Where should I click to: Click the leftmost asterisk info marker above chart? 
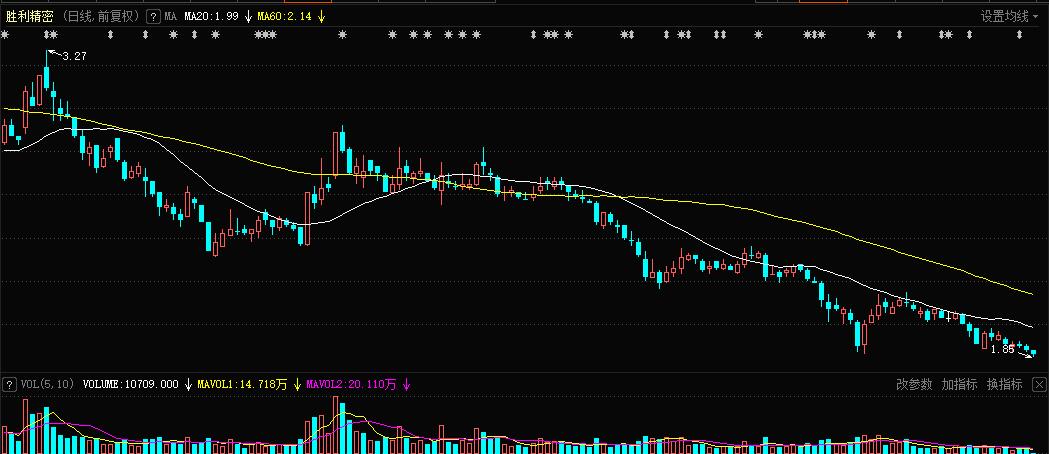[x=5, y=34]
